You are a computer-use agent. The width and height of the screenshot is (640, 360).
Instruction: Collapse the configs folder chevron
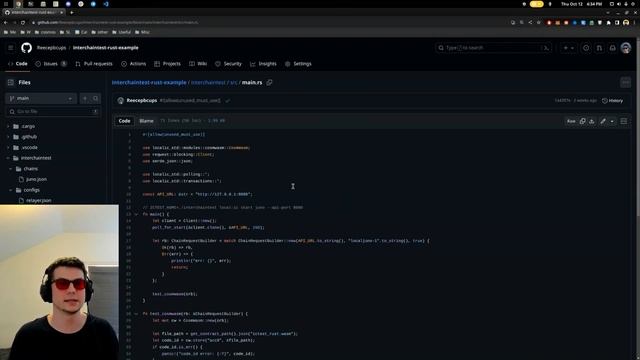[11, 190]
